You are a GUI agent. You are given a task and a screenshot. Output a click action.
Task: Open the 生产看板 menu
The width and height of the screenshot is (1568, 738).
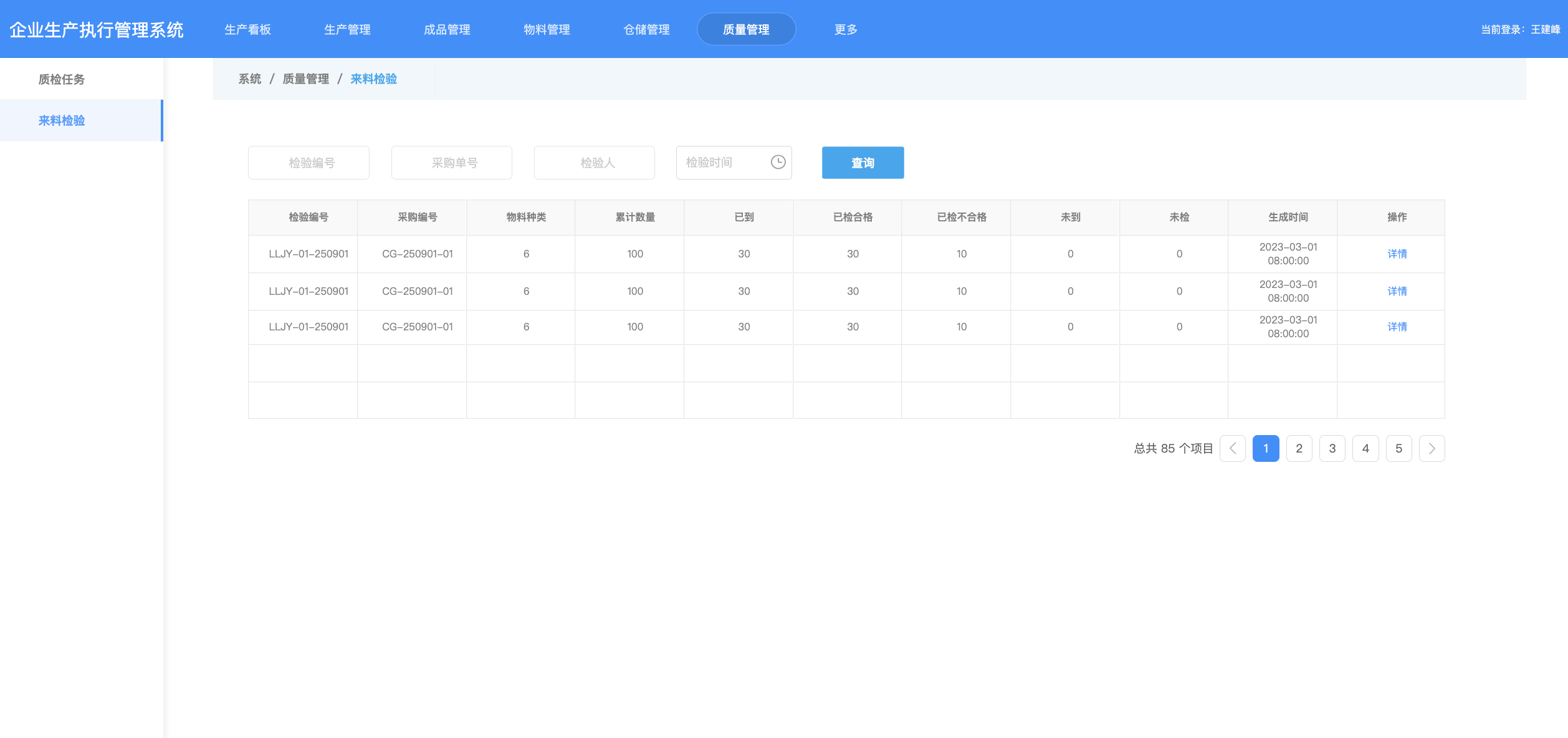point(247,29)
